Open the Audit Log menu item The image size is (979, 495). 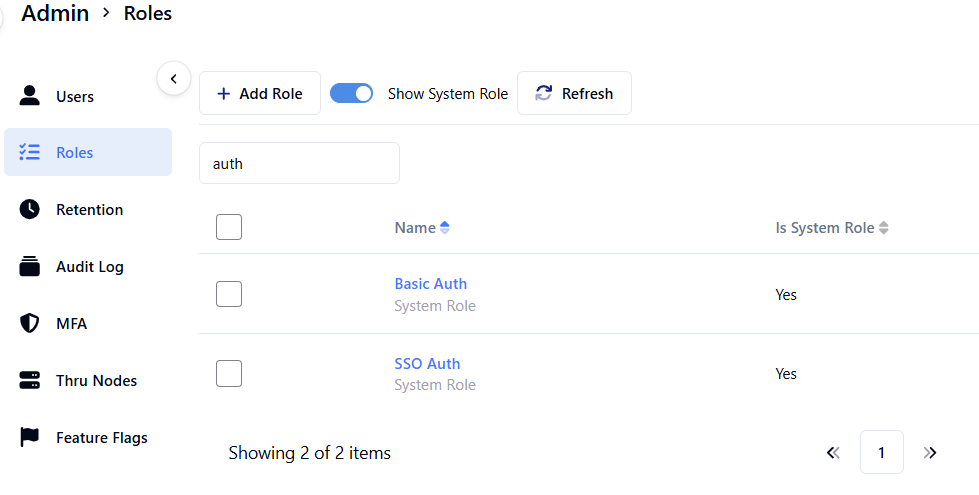[x=89, y=267]
